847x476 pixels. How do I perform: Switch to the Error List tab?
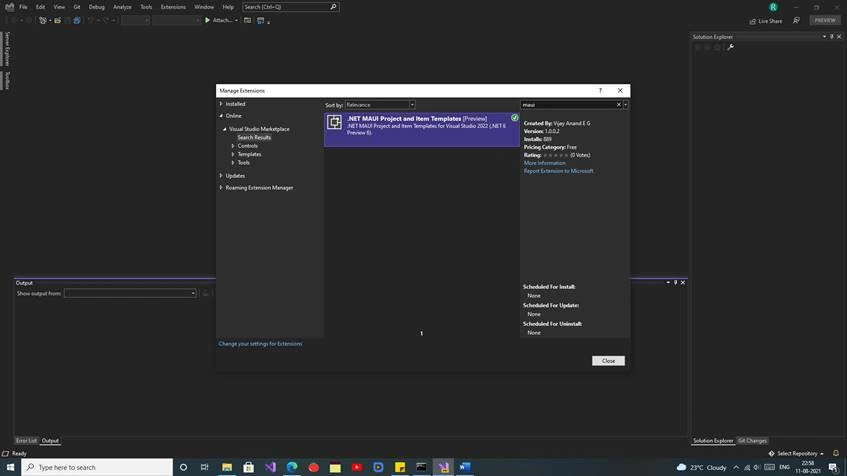(26, 441)
